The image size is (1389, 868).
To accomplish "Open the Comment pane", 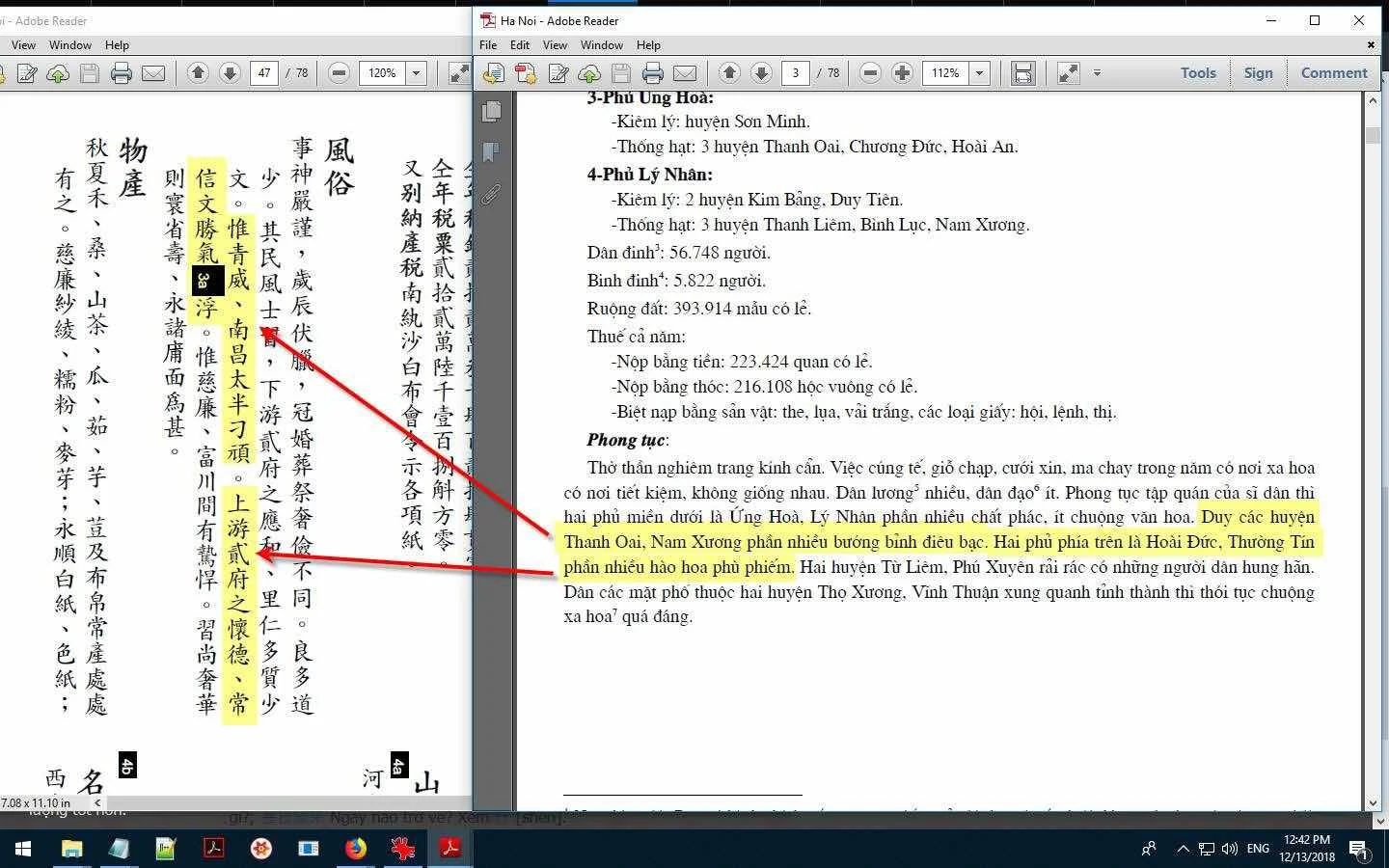I will [x=1334, y=73].
